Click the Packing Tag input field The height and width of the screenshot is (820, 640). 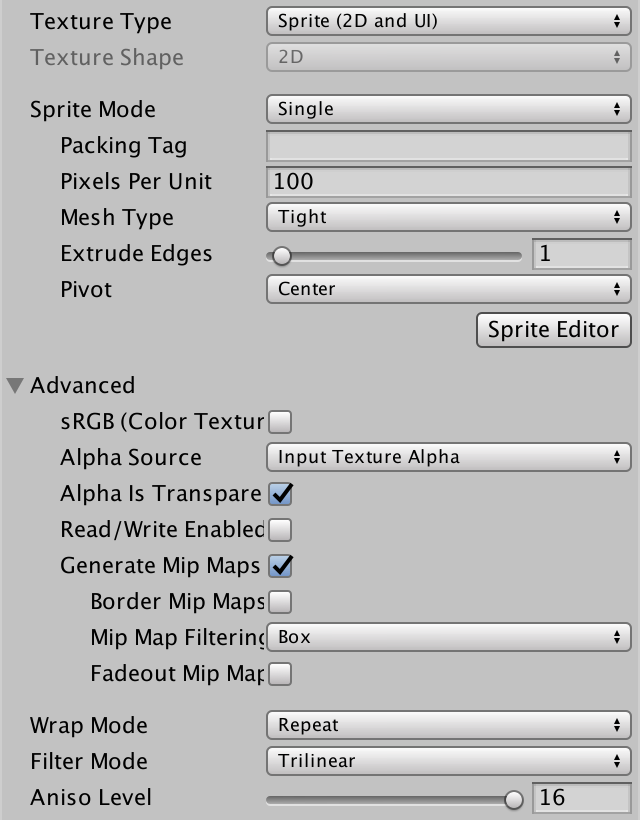449,145
